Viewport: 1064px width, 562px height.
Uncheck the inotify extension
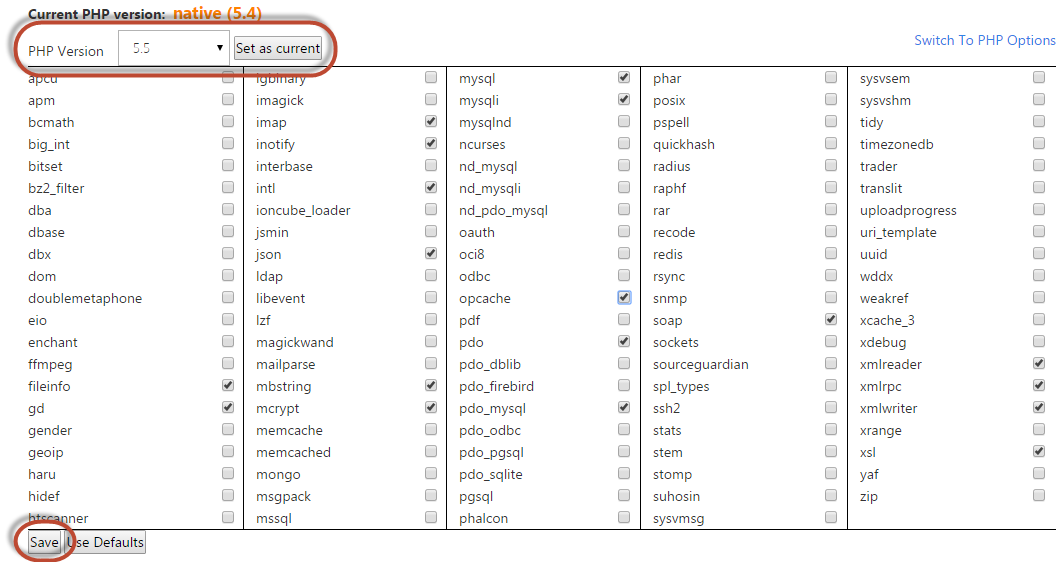pyautogui.click(x=431, y=143)
